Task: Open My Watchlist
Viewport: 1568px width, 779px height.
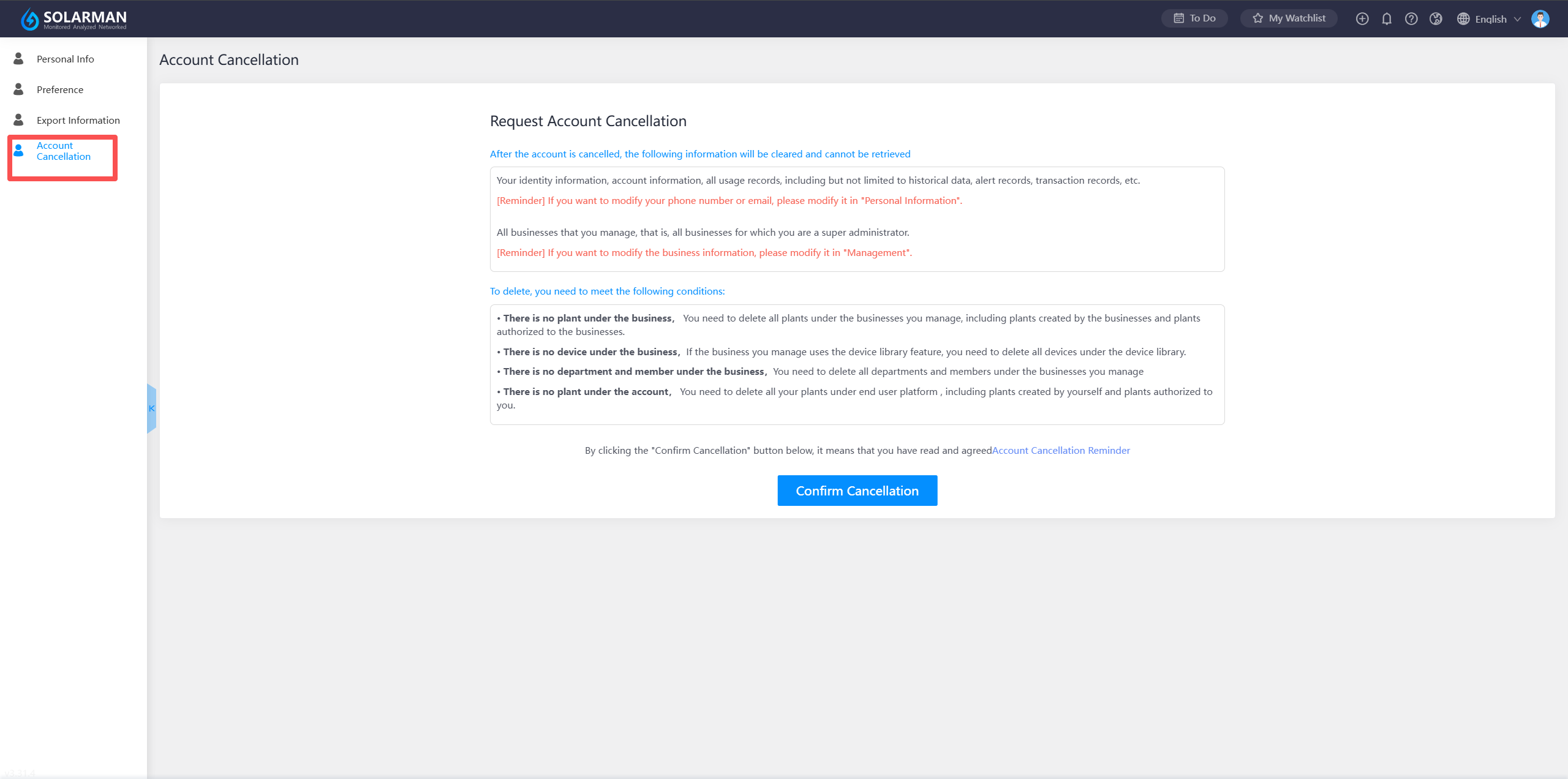Action: point(1289,18)
